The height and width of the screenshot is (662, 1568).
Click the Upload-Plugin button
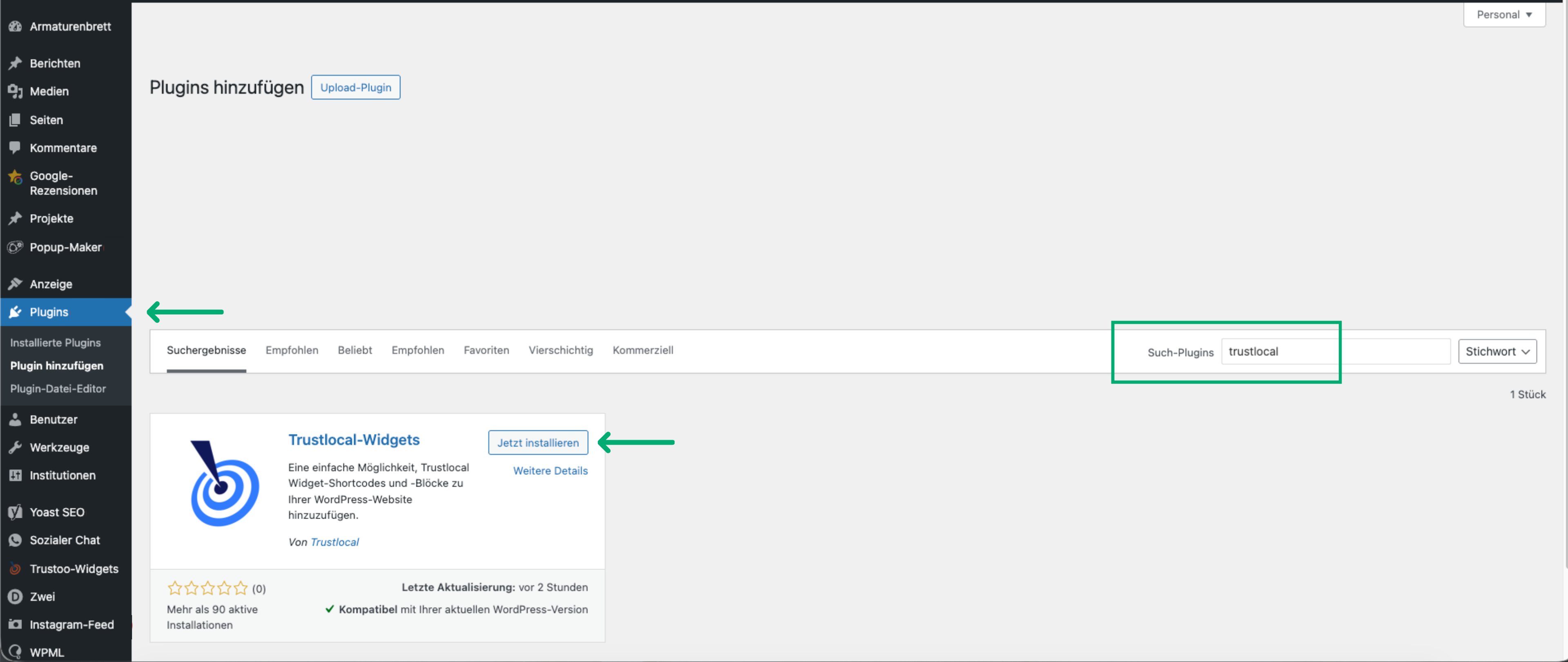[x=356, y=87]
